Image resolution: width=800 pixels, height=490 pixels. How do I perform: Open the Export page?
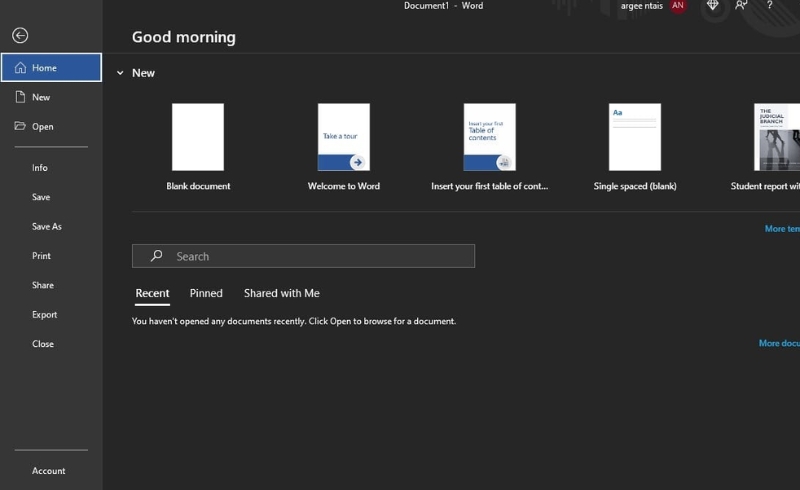click(44, 314)
